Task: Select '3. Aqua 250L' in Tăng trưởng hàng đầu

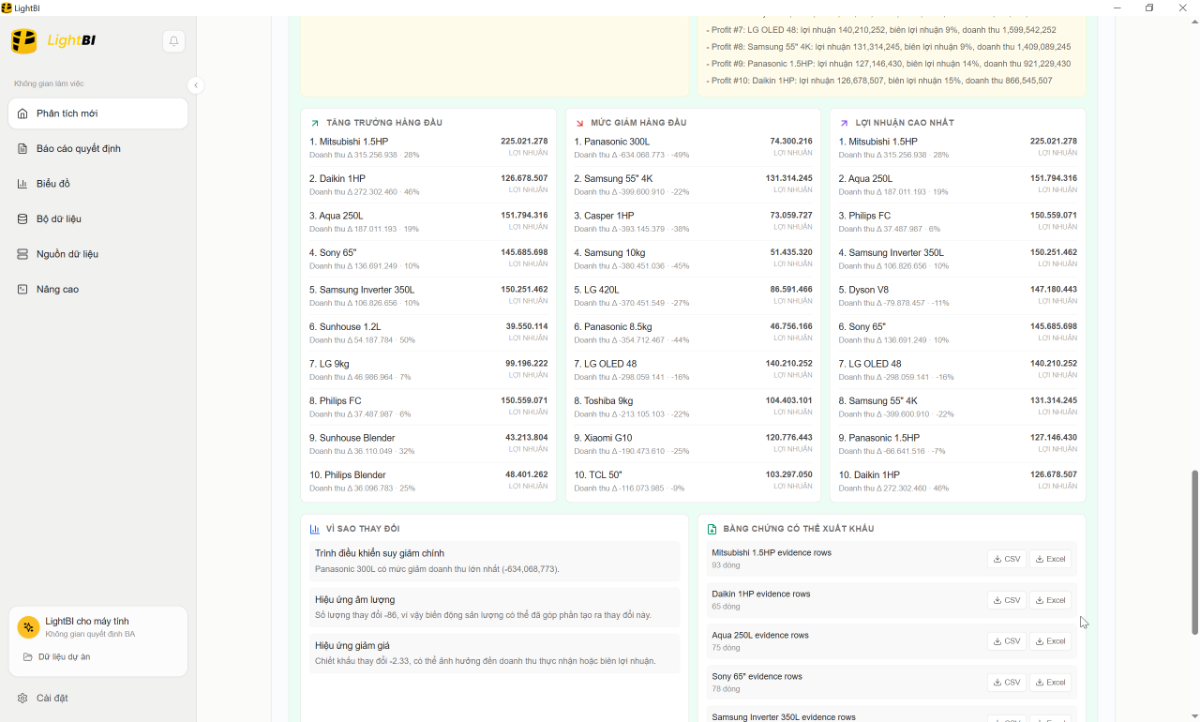Action: coord(428,222)
